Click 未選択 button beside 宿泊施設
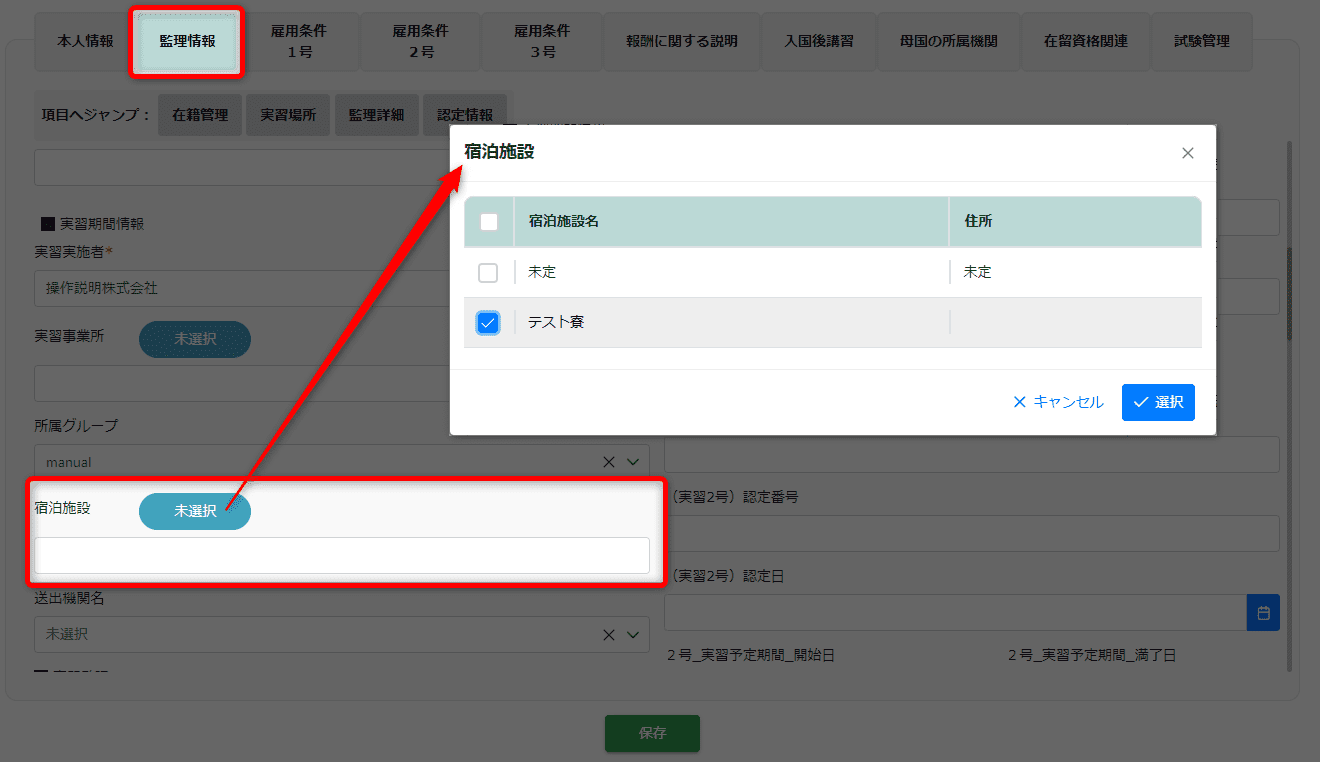Screen dimensions: 1320x762 tap(195, 511)
